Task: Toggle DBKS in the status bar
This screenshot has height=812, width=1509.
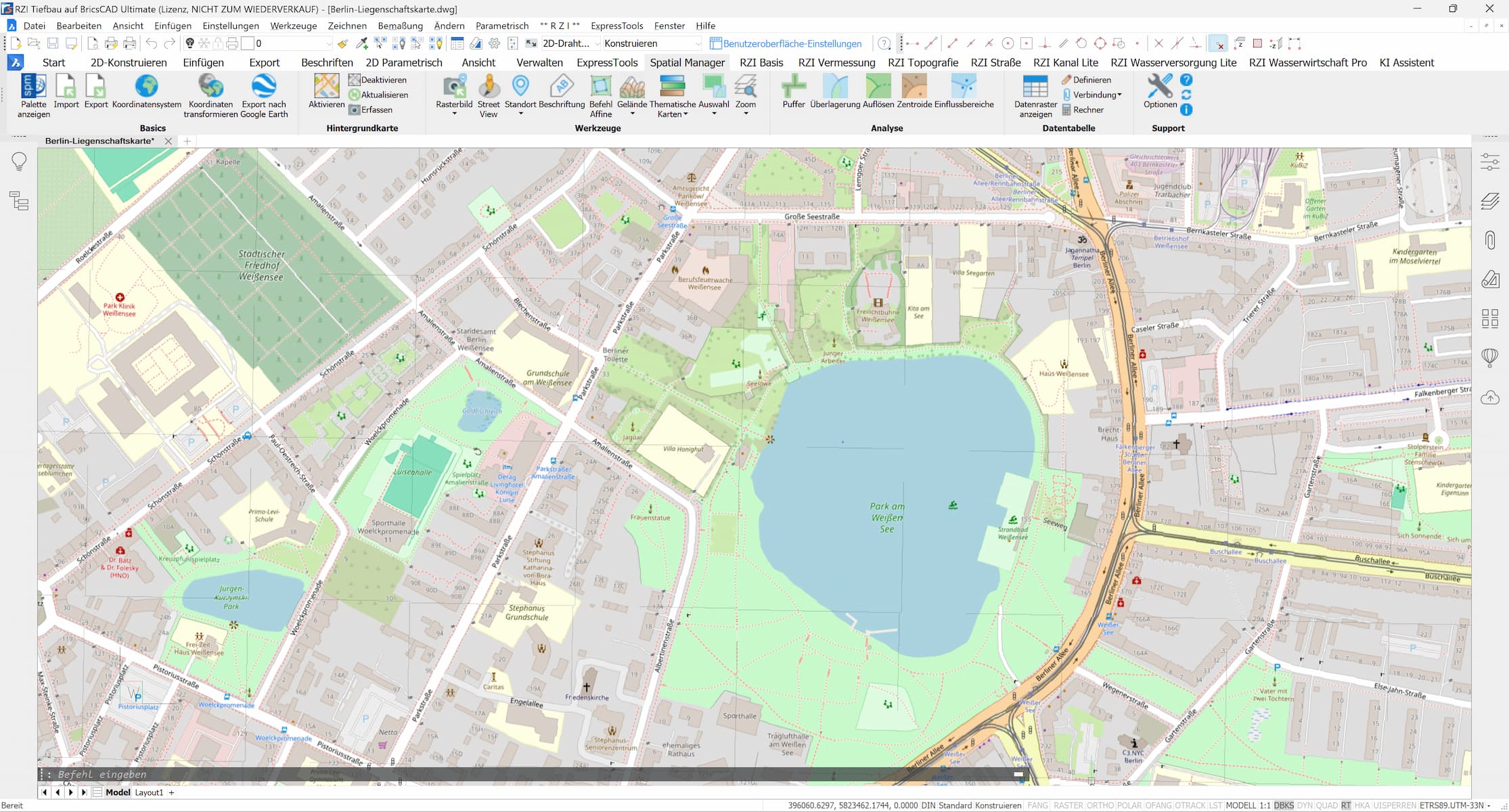Action: click(x=1284, y=805)
